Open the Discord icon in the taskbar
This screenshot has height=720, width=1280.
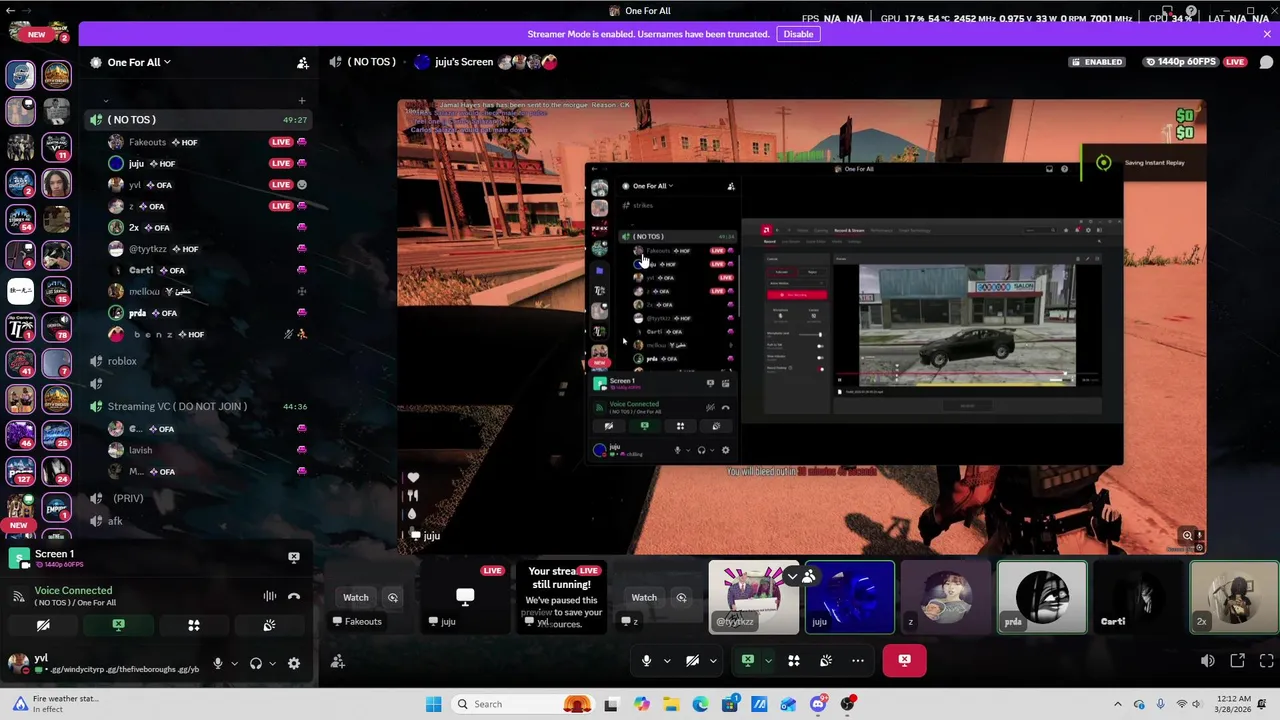point(818,704)
